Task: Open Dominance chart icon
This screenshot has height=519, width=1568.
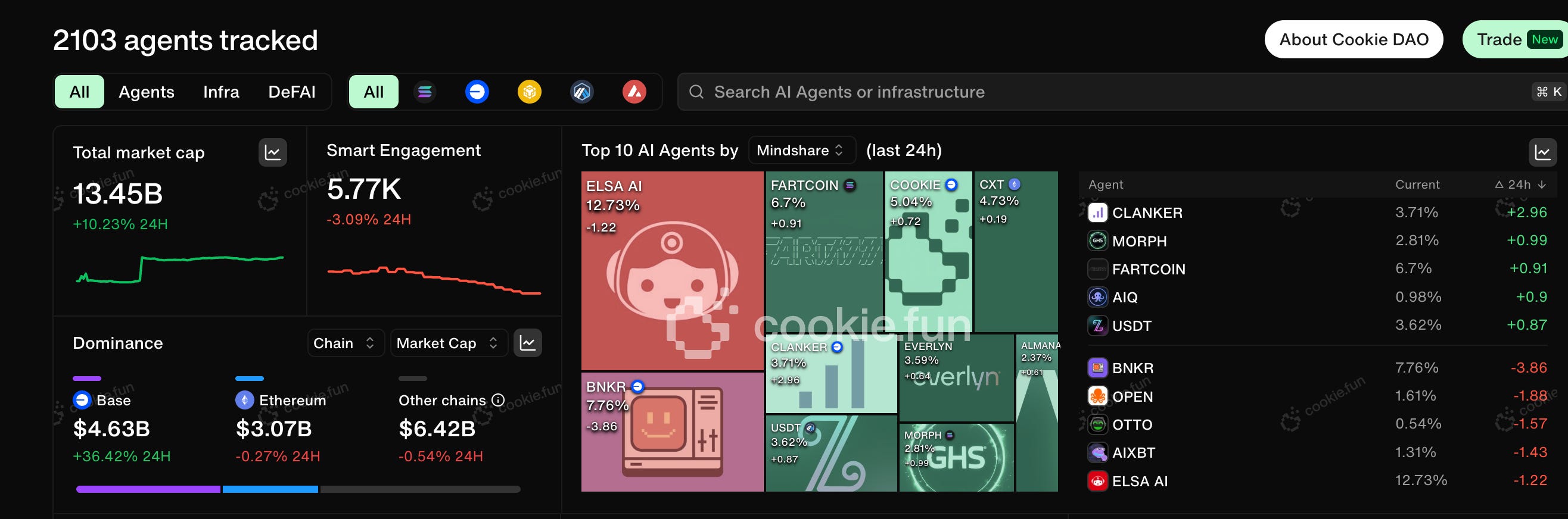Action: [x=528, y=343]
